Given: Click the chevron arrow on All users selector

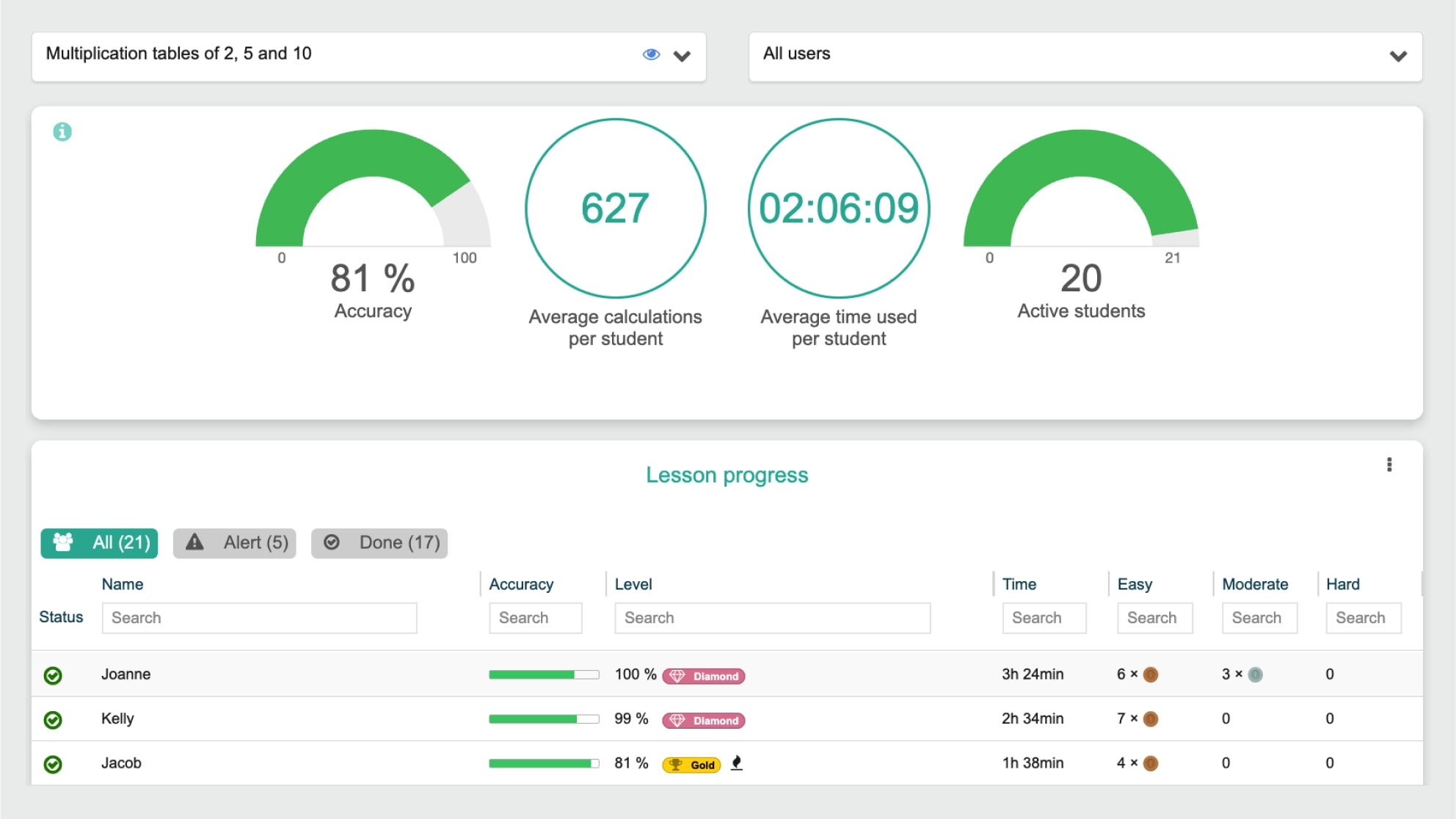Looking at the screenshot, I should click(x=1398, y=57).
